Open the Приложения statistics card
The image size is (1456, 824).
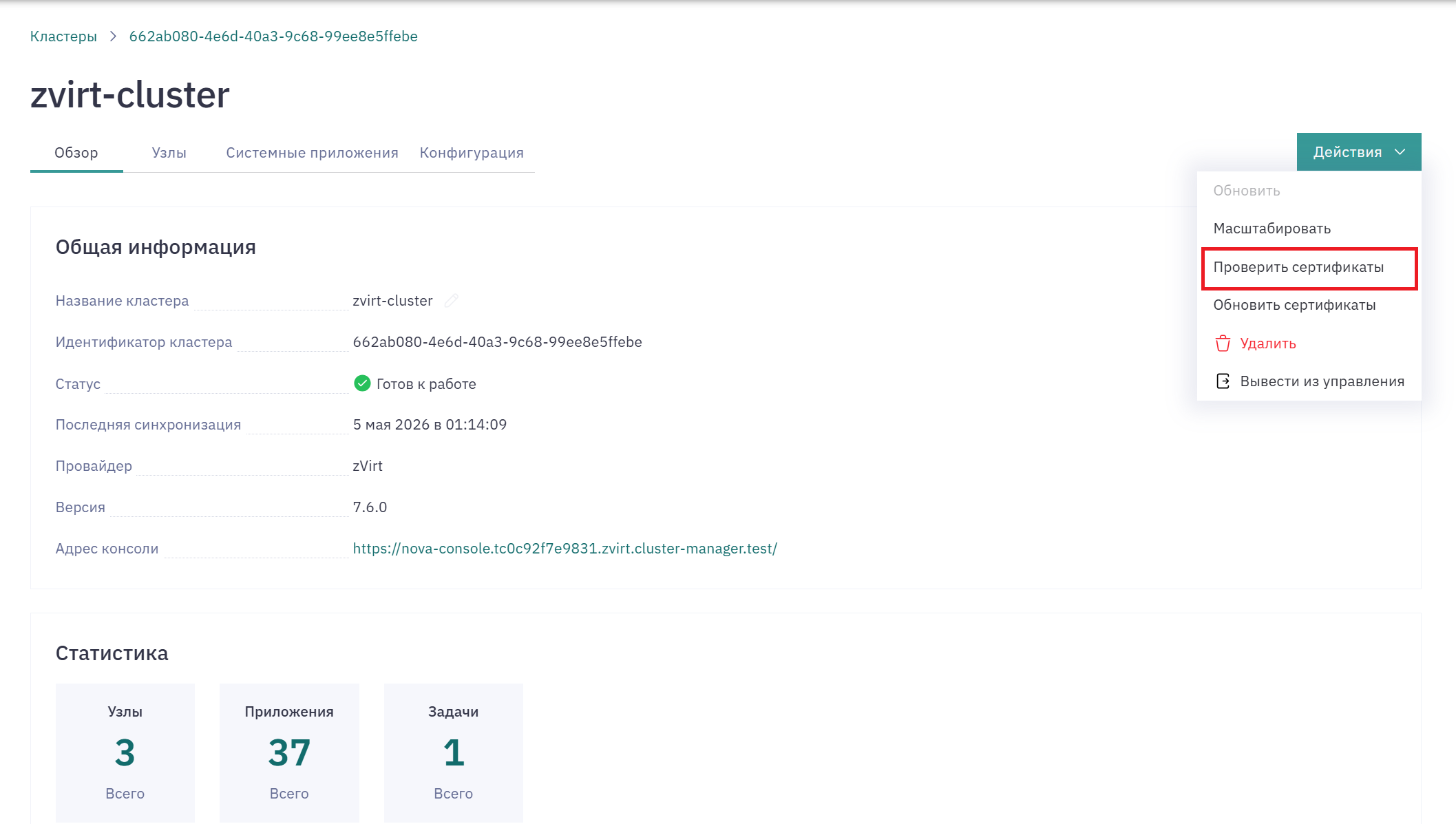(x=289, y=752)
